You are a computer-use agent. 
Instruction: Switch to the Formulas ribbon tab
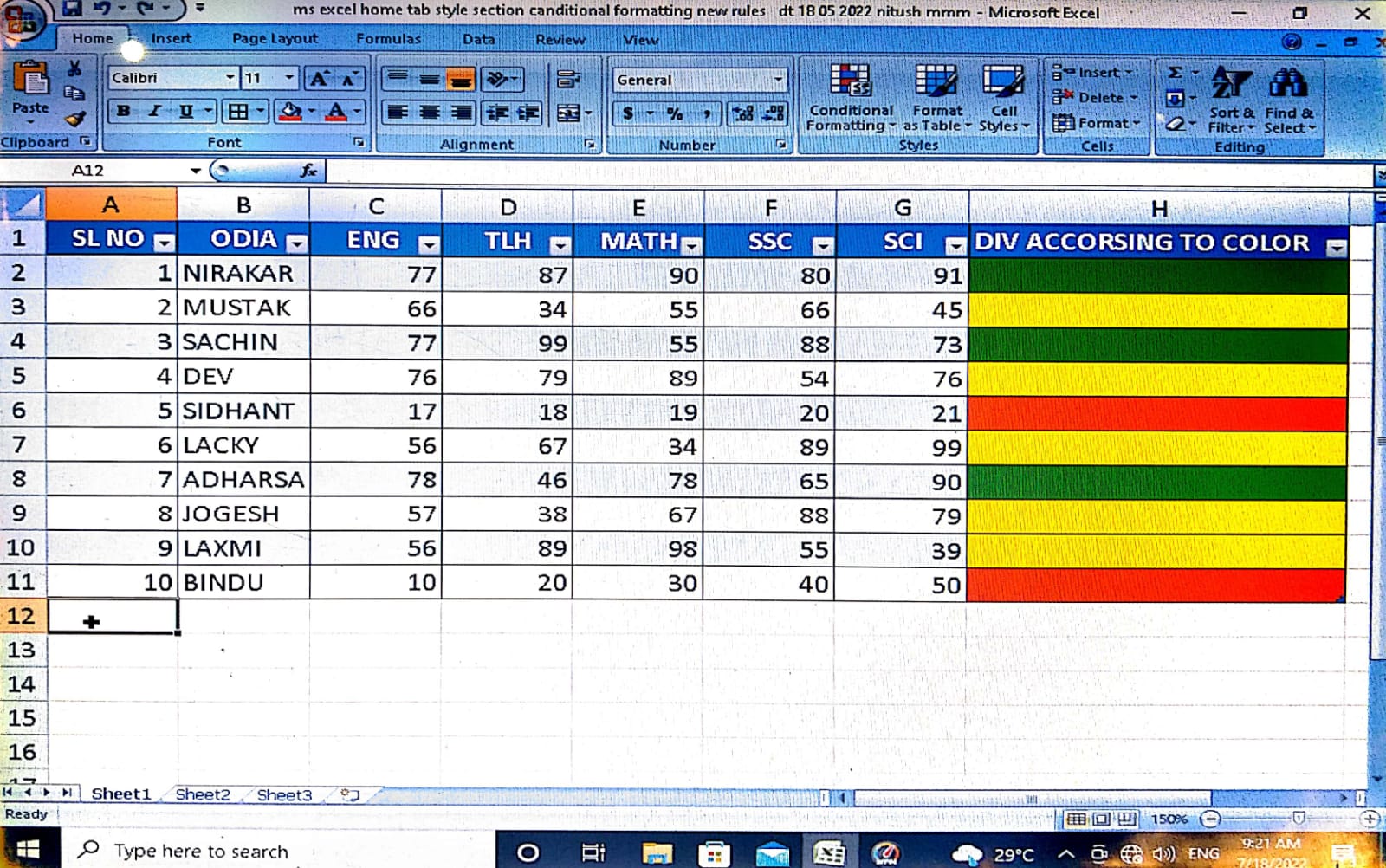coord(388,39)
